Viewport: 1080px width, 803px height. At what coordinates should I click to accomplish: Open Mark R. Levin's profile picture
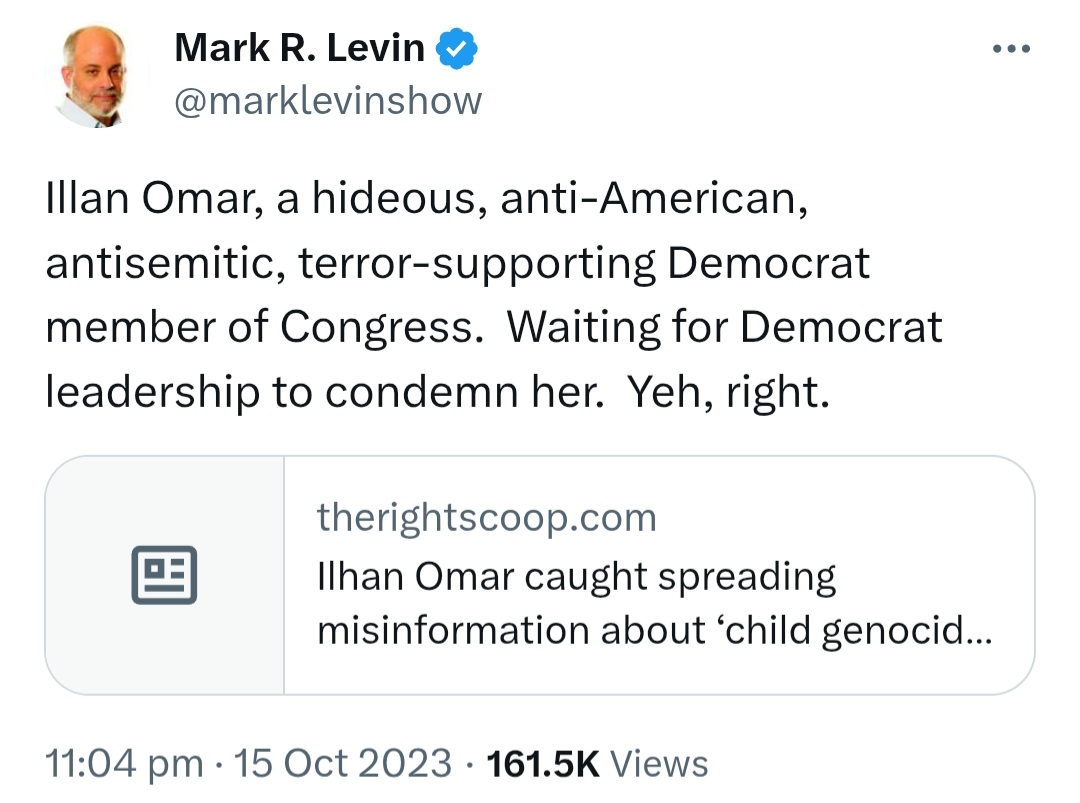coord(96,76)
